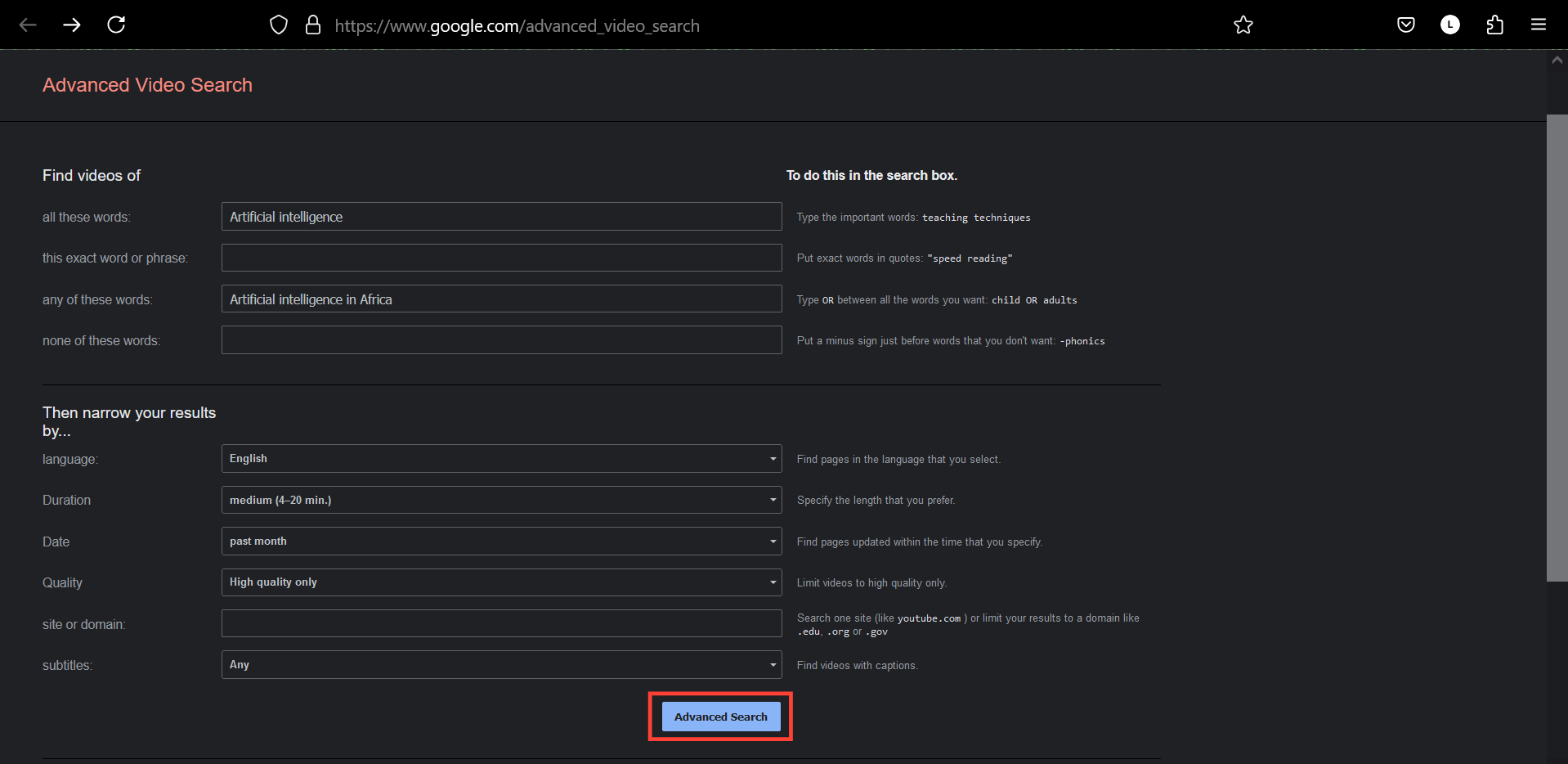Screen dimensions: 1568x764
Task: Save current page to Pocket
Action: [x=1405, y=25]
